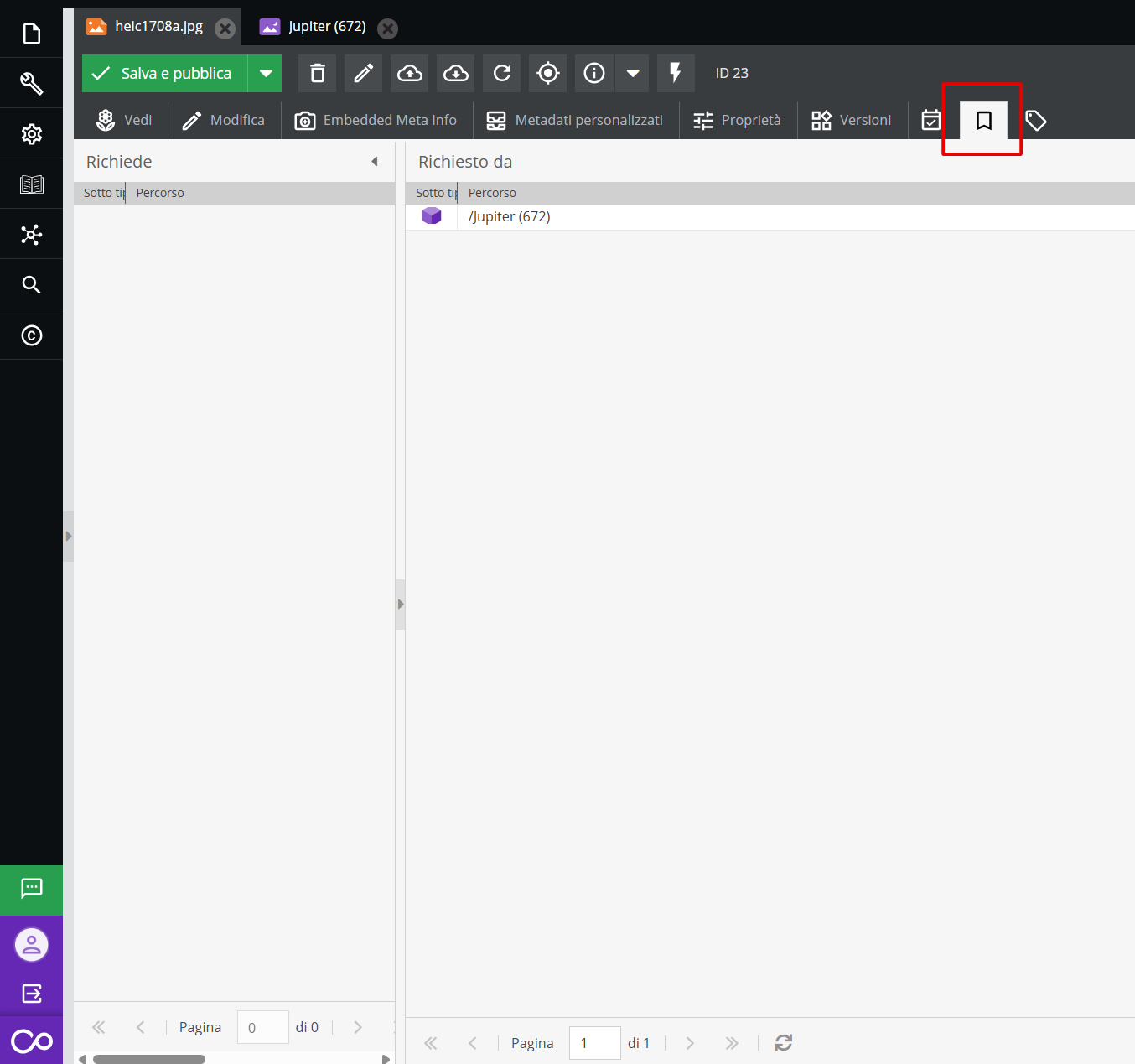Click the page number field in Richiesto da
The width and height of the screenshot is (1135, 1064).
(x=593, y=1043)
